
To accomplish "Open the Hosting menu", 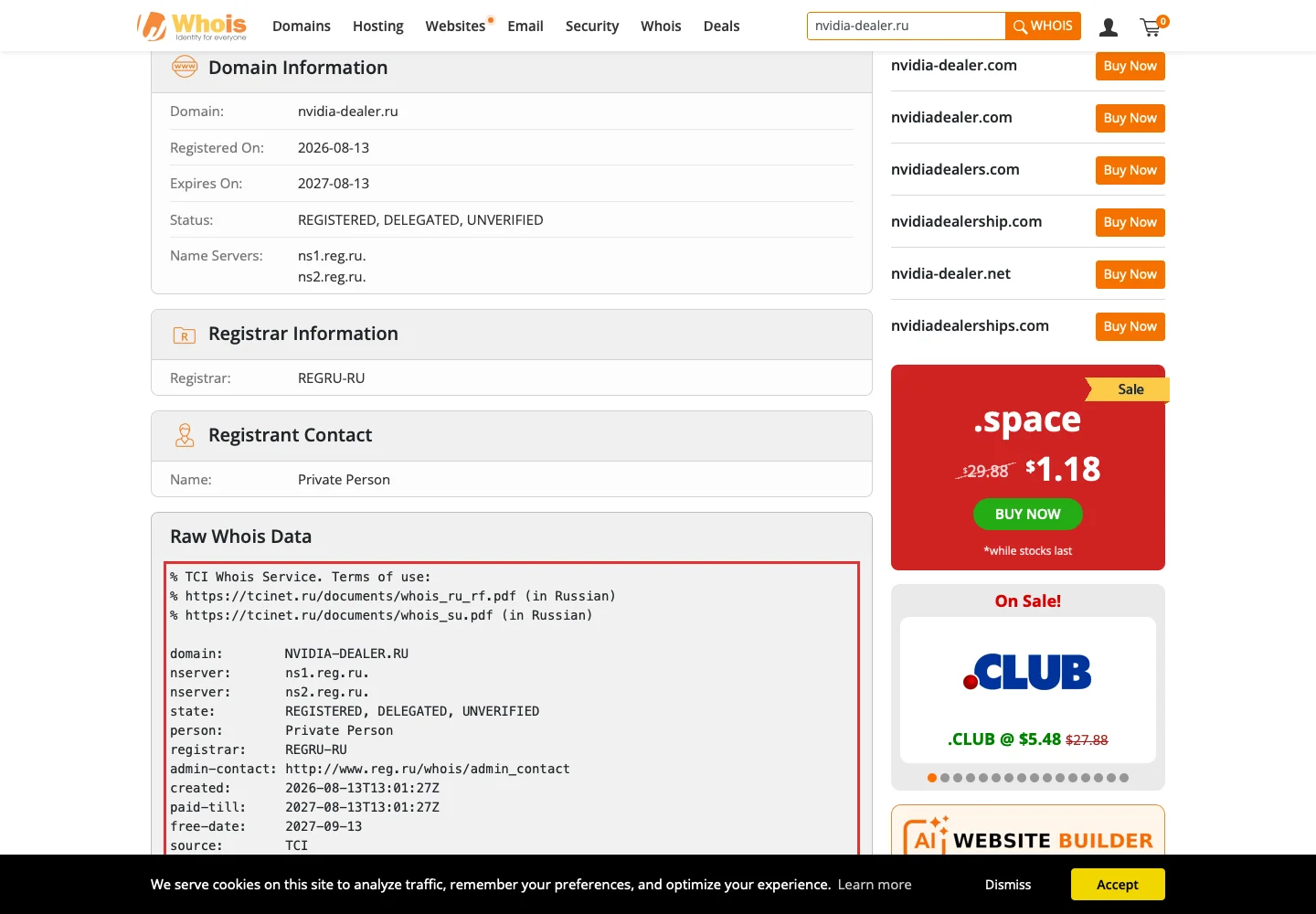I will (378, 27).
